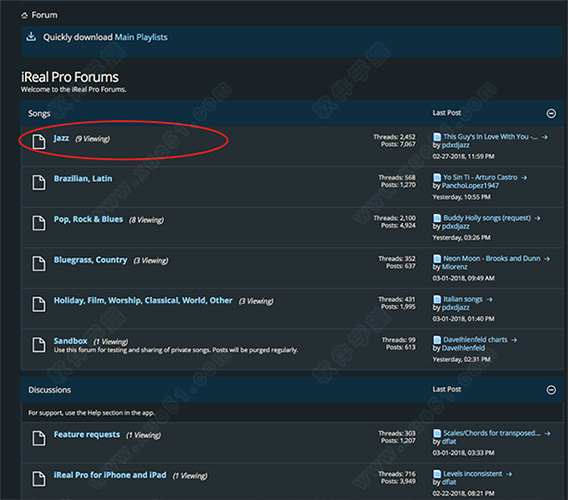Screen dimensions: 568x500
Task: Open Holiday, Film, Worship, Classical, World, Other forum
Action: [143, 300]
